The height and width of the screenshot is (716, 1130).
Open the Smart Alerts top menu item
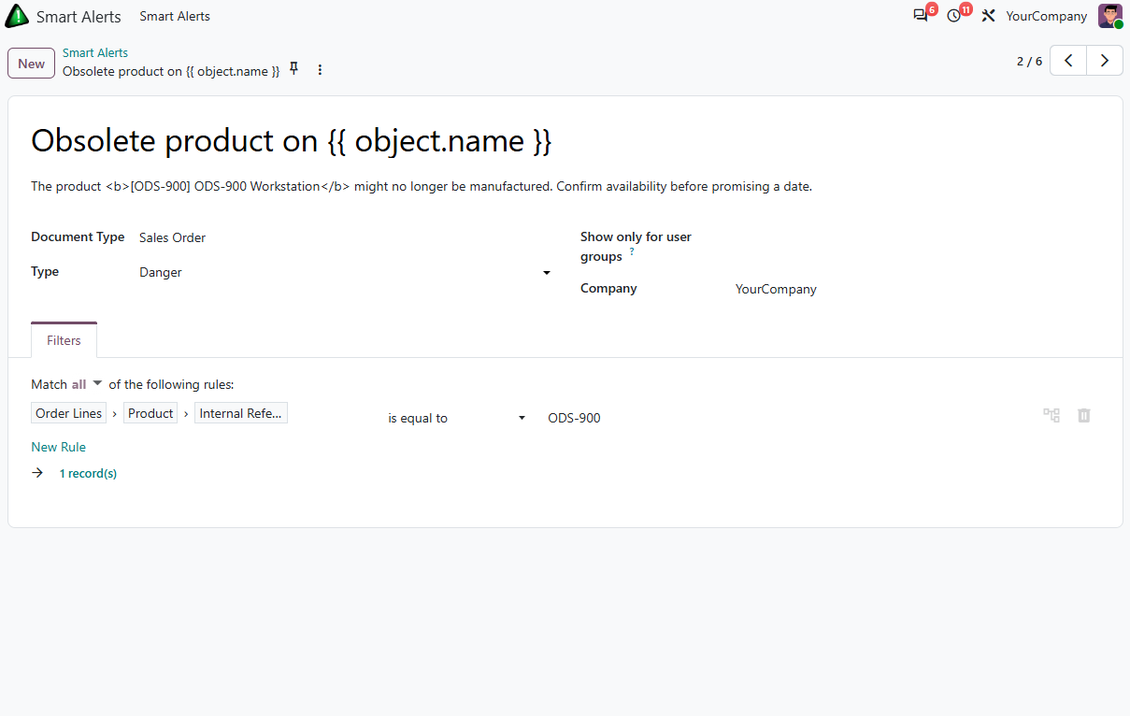coord(174,16)
